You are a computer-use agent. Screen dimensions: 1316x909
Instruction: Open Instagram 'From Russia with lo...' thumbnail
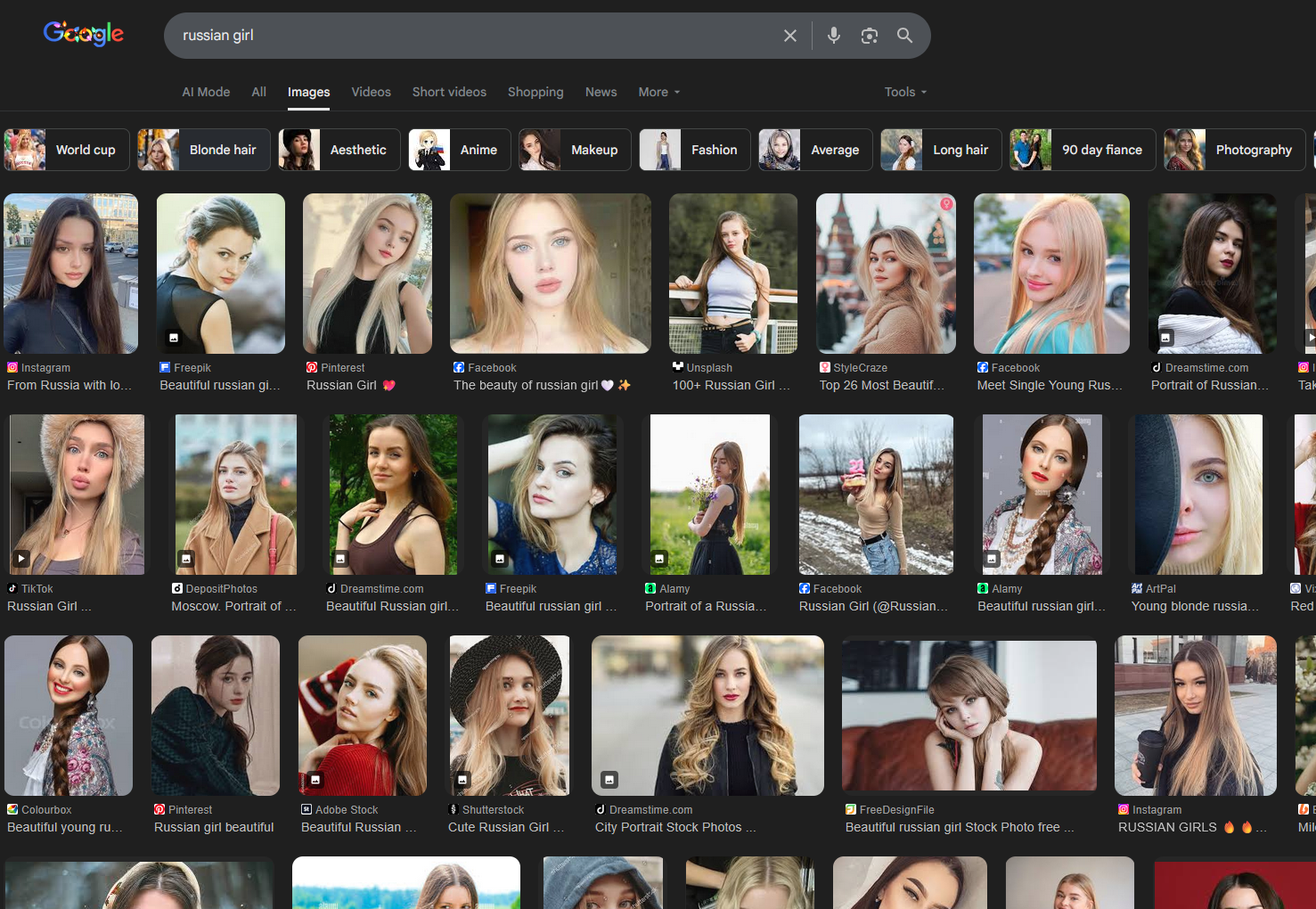click(71, 274)
